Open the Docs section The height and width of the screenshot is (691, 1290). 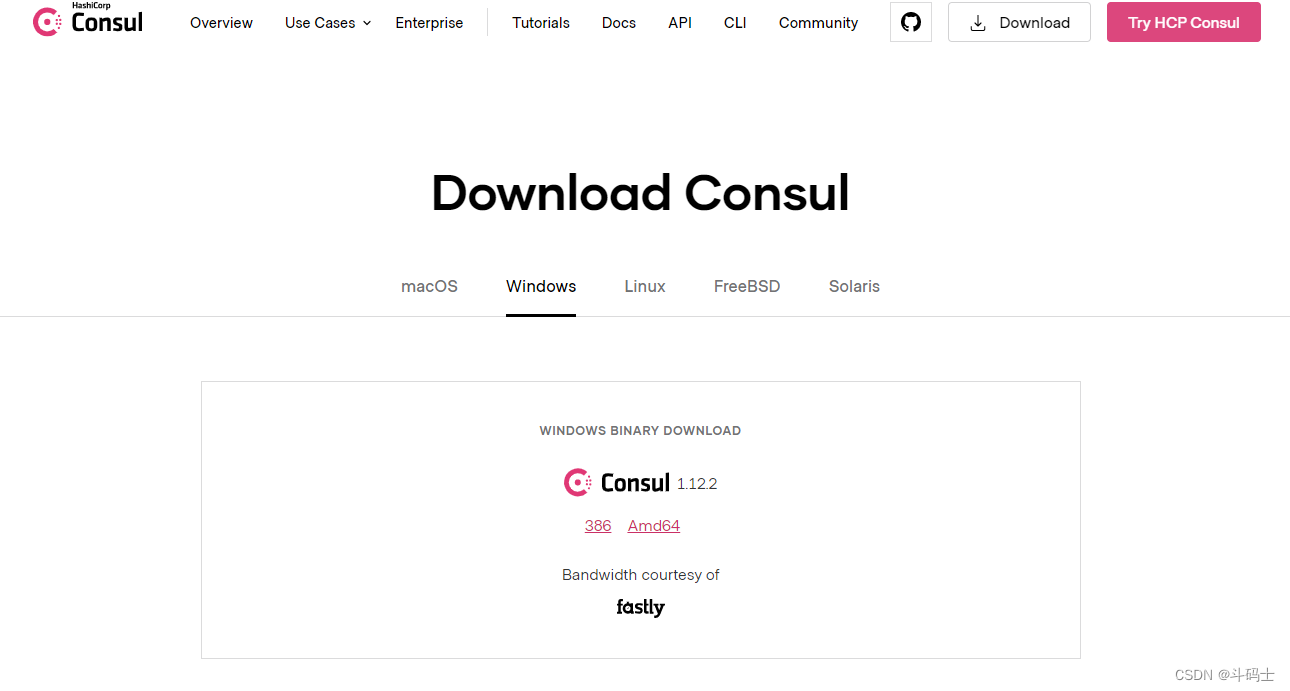tap(618, 22)
